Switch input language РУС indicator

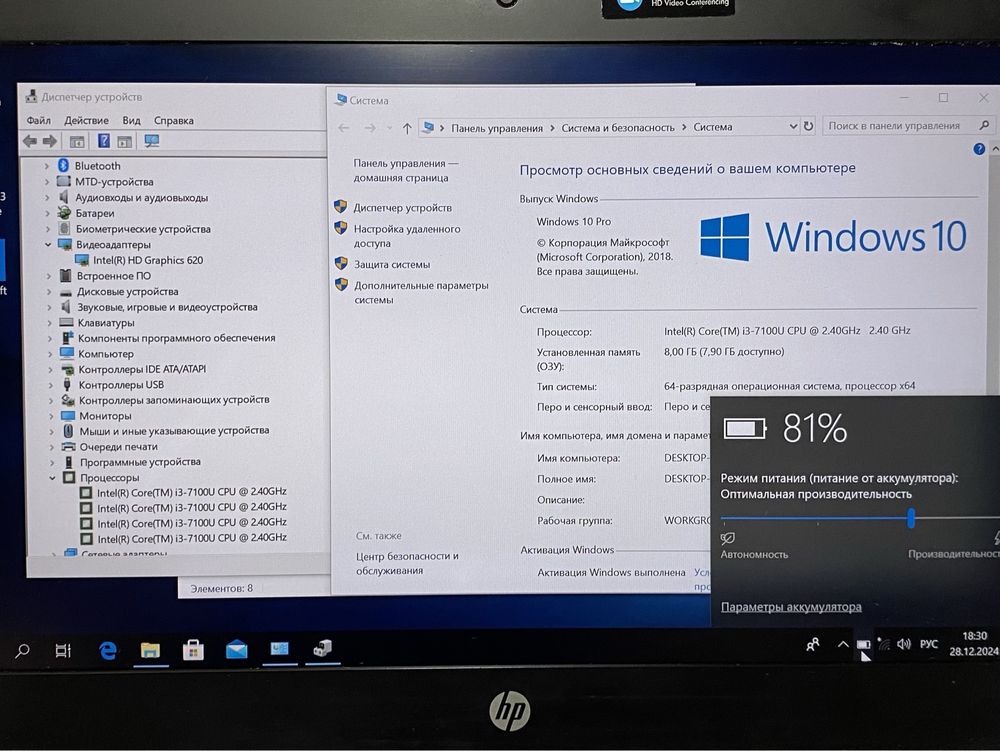click(929, 644)
